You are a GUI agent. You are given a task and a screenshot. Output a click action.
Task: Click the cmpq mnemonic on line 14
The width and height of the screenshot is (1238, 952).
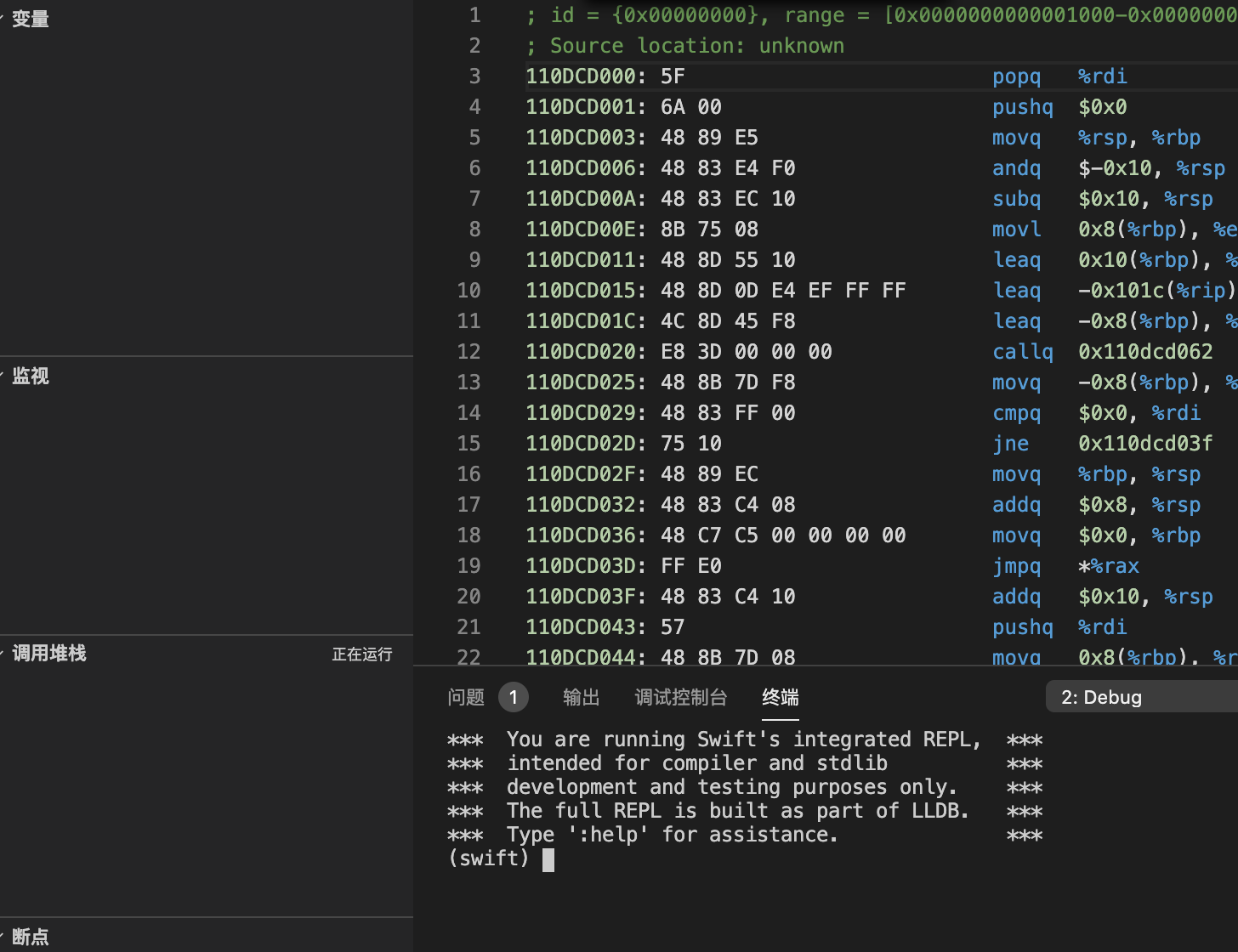pos(1016,412)
